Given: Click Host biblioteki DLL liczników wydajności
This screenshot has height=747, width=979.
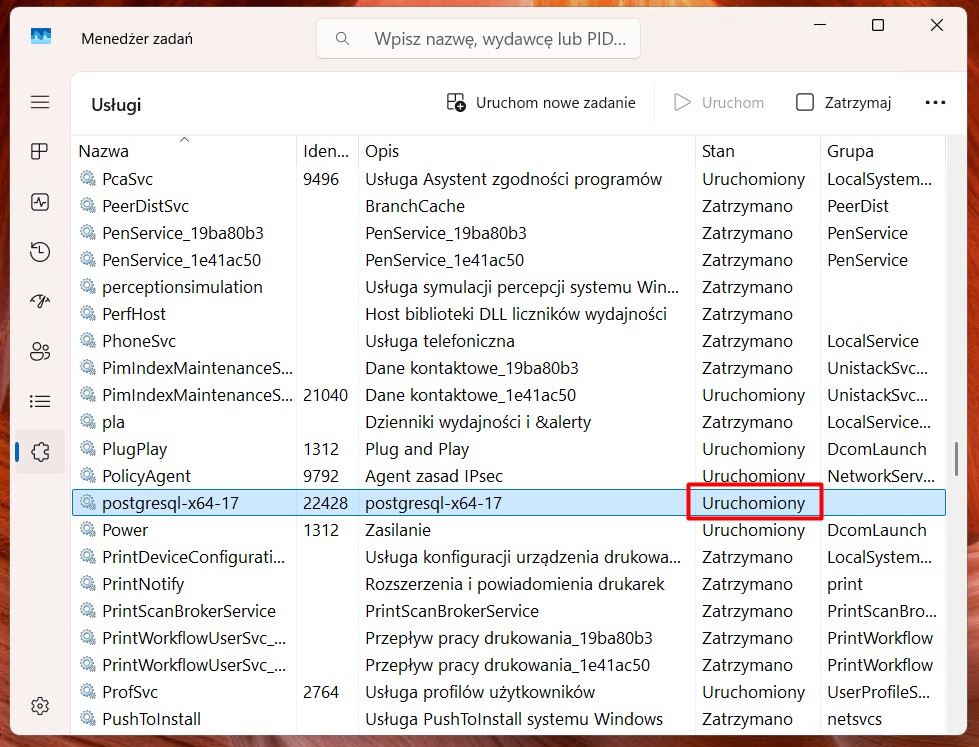Looking at the screenshot, I should point(516,314).
